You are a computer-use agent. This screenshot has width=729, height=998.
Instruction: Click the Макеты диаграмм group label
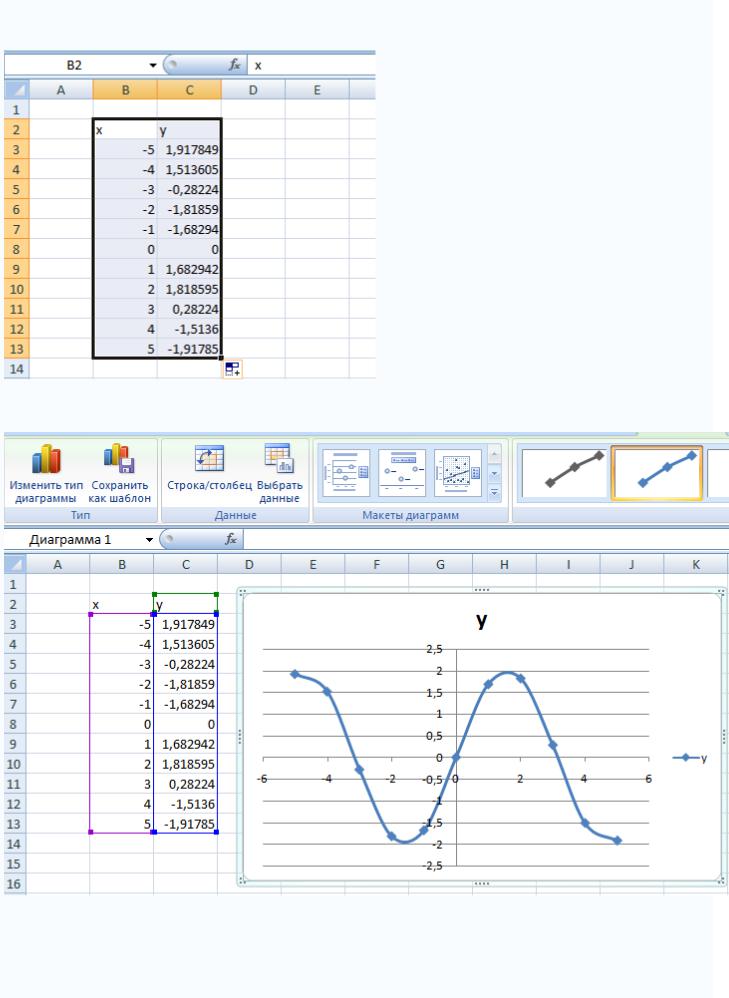point(410,515)
